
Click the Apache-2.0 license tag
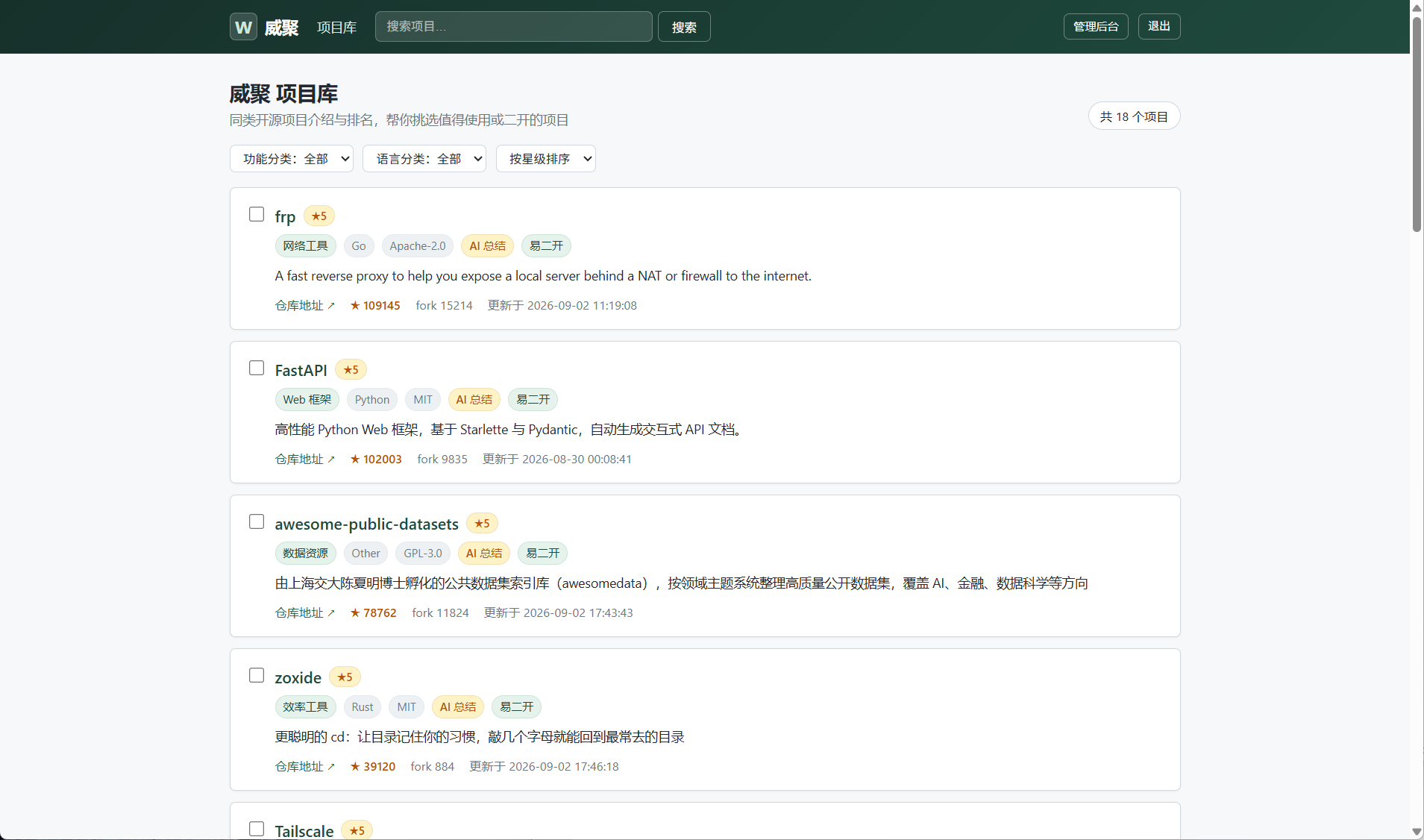coord(418,246)
